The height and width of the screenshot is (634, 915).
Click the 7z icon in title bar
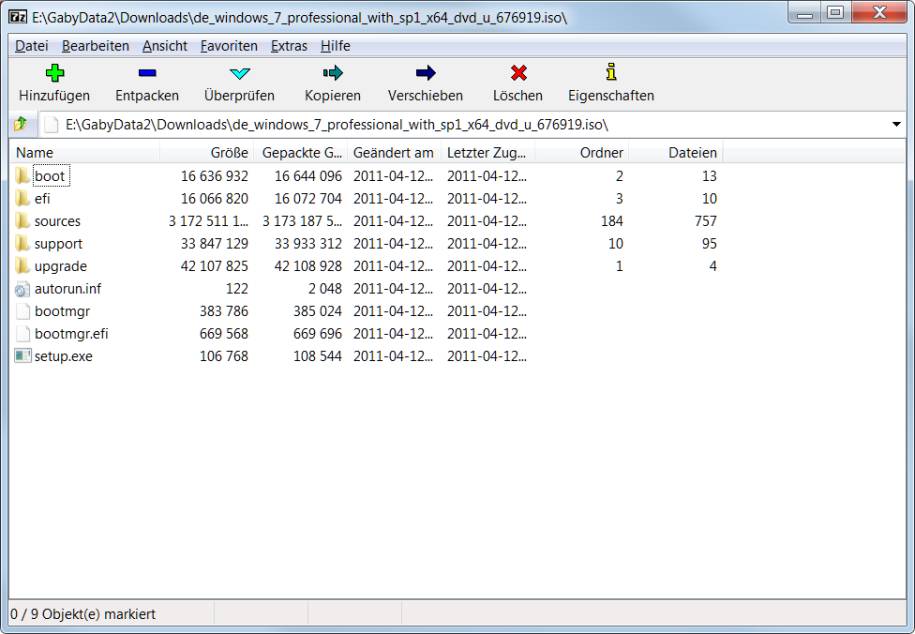18,16
